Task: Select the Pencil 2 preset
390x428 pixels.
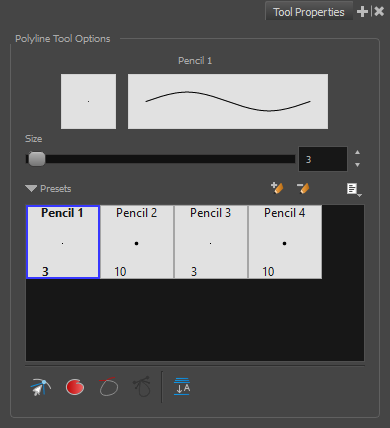Action: [137, 242]
